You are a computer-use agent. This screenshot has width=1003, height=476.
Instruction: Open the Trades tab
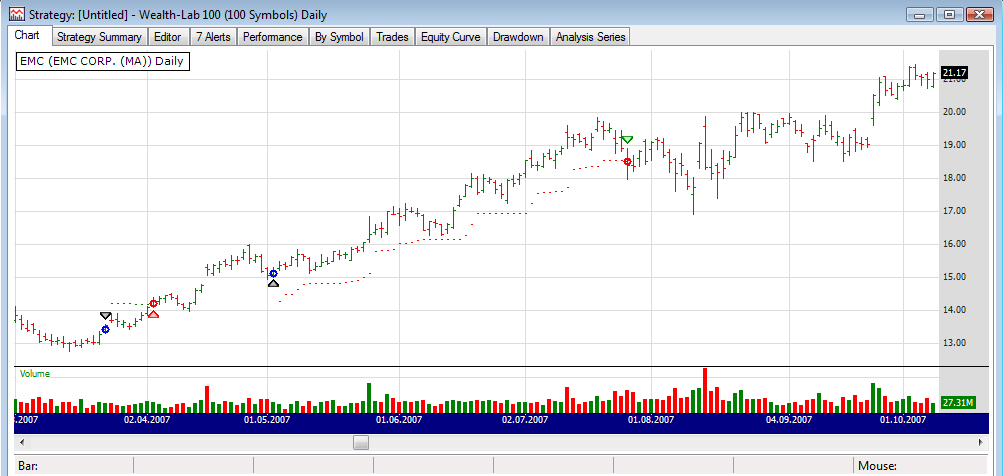[x=392, y=37]
